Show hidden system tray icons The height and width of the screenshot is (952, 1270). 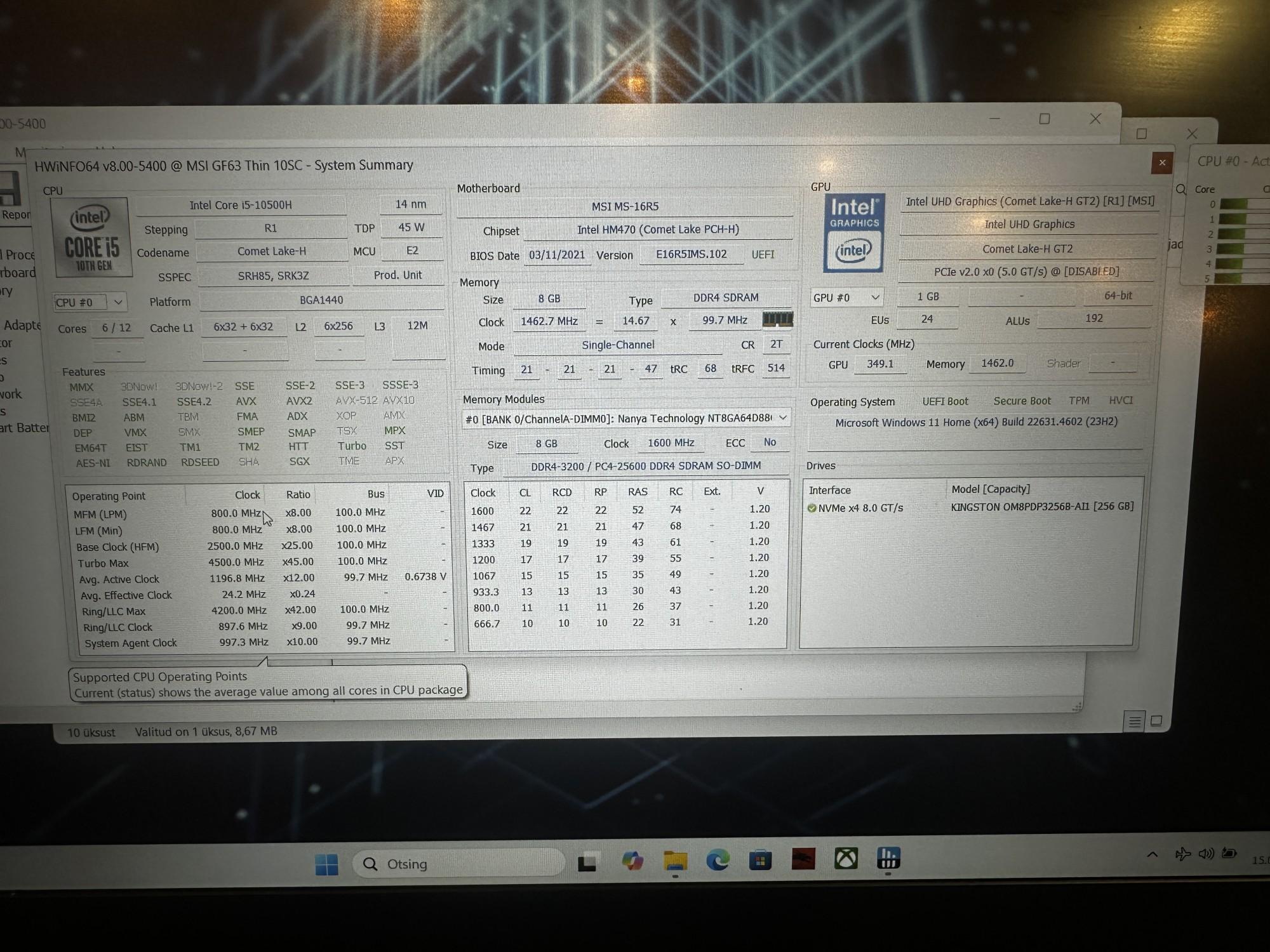pos(1152,855)
